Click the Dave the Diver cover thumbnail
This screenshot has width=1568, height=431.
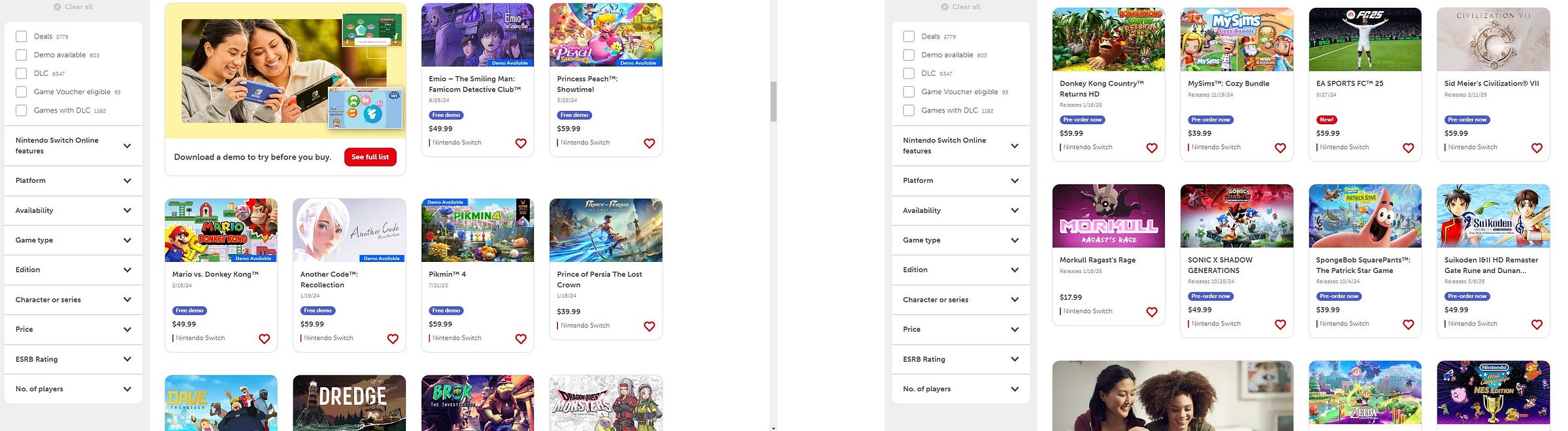pyautogui.click(x=221, y=403)
